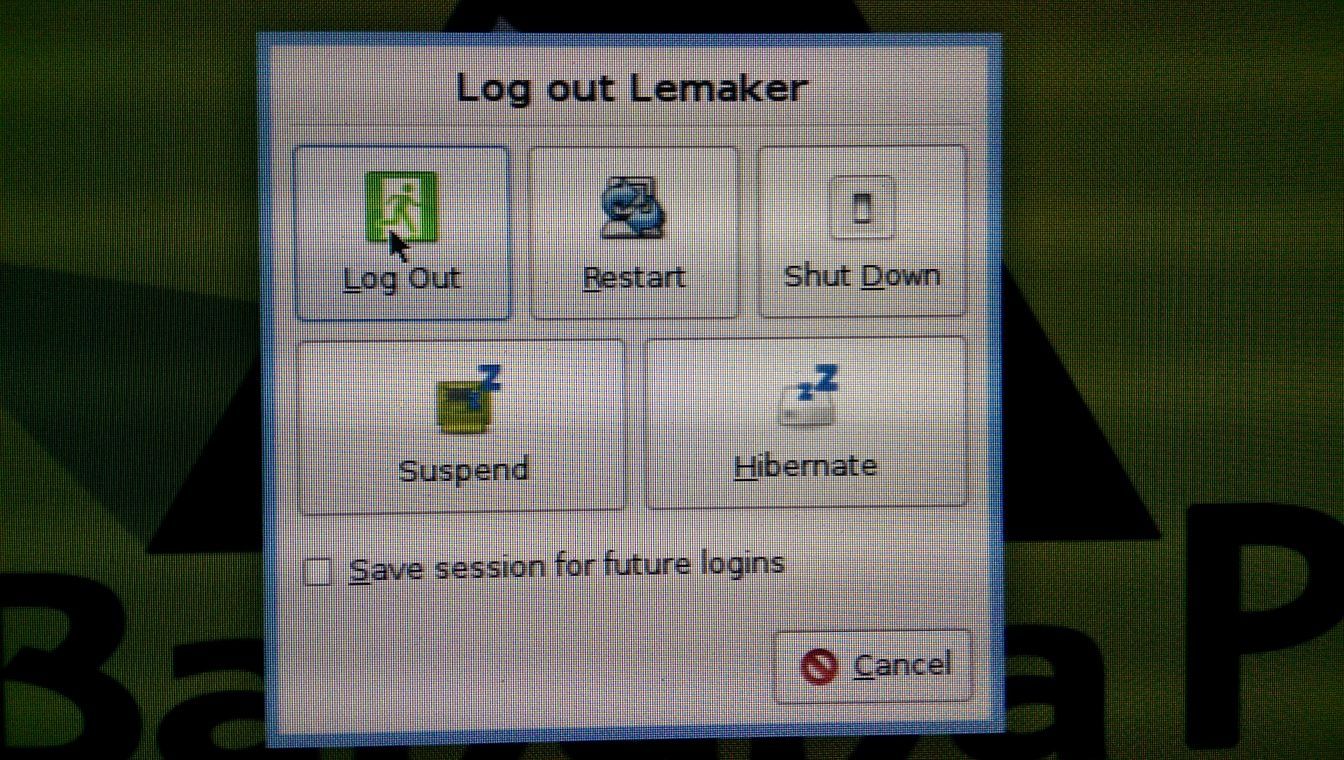Viewport: 1344px width, 760px height.
Task: Dismiss the dialog with the Cancel label
Action: click(x=902, y=665)
